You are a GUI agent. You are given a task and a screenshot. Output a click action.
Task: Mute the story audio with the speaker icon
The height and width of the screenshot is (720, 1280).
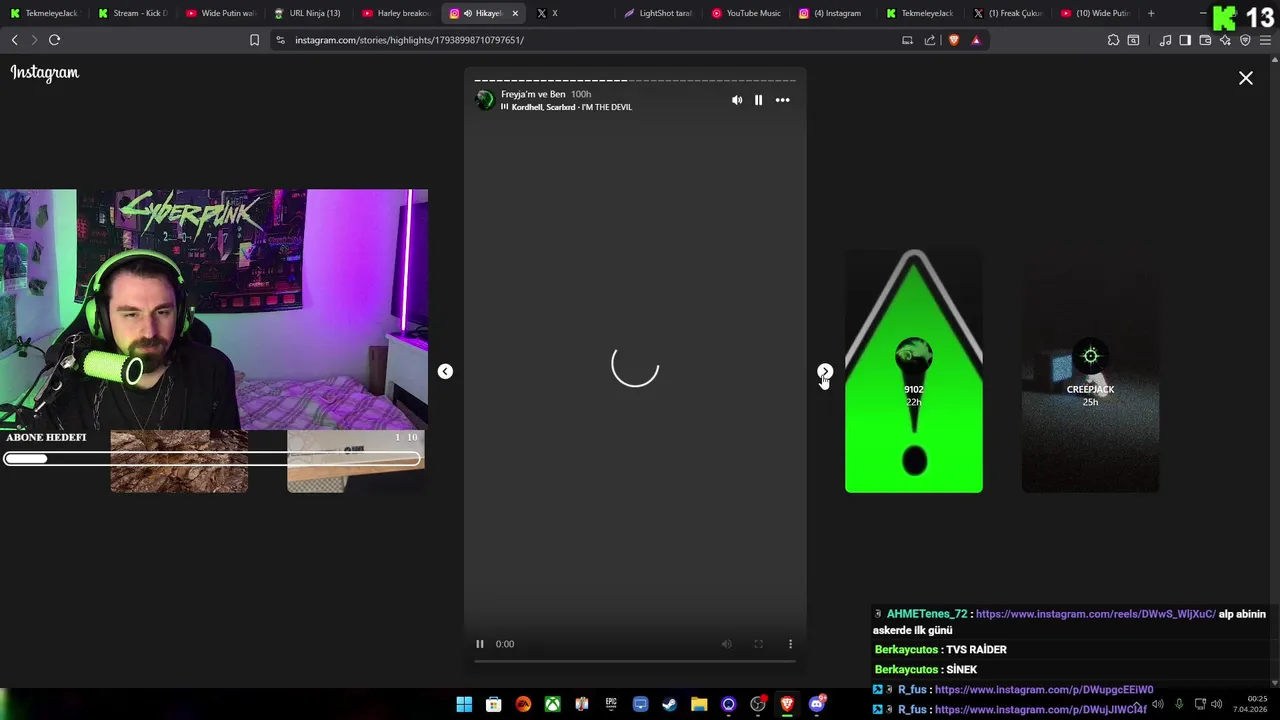[x=737, y=100]
